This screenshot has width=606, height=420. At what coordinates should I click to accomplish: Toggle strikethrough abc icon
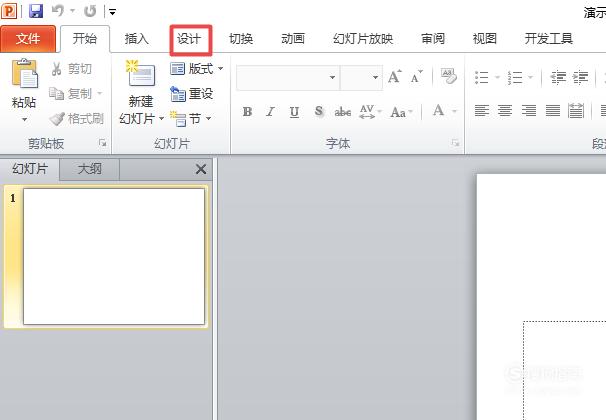[342, 112]
